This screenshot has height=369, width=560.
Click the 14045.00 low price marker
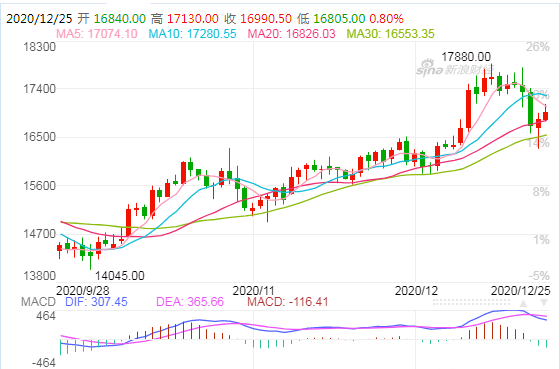click(x=120, y=275)
